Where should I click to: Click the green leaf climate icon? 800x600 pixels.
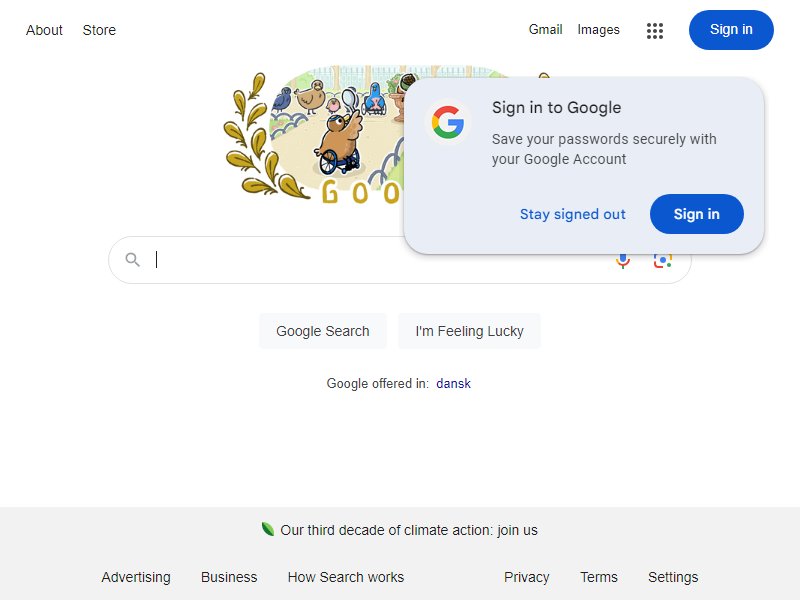267,529
